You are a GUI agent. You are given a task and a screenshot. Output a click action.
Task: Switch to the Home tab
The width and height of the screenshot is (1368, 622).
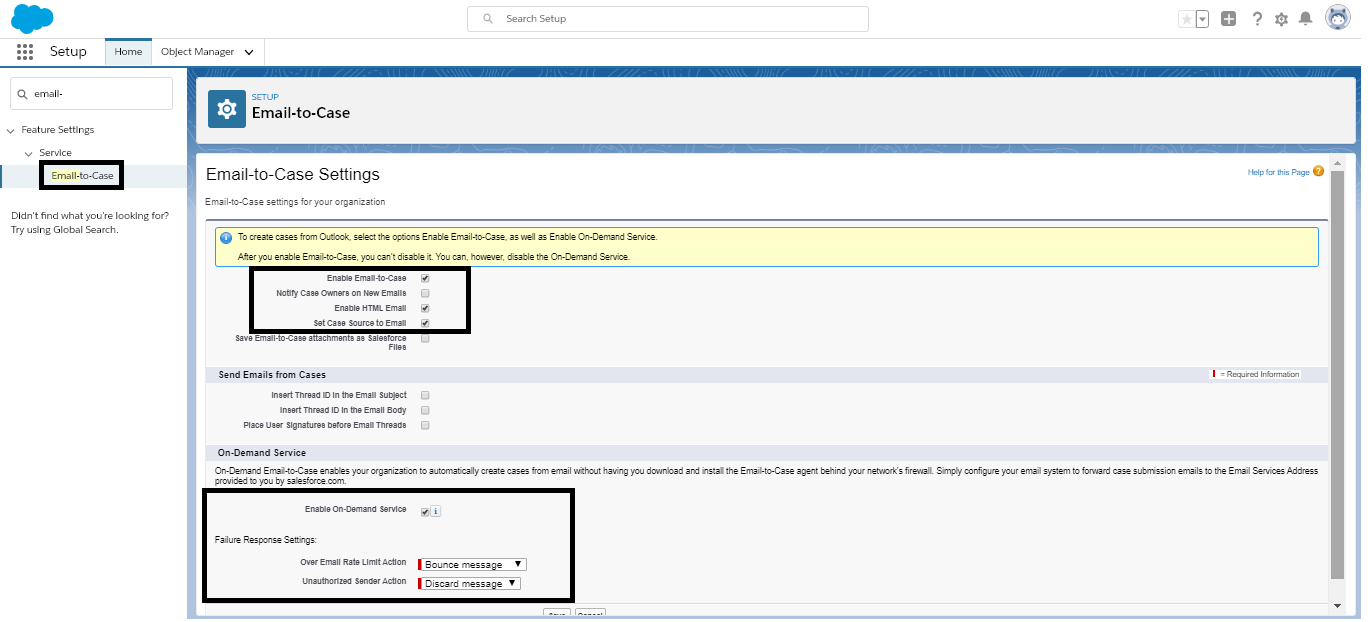[x=128, y=52]
